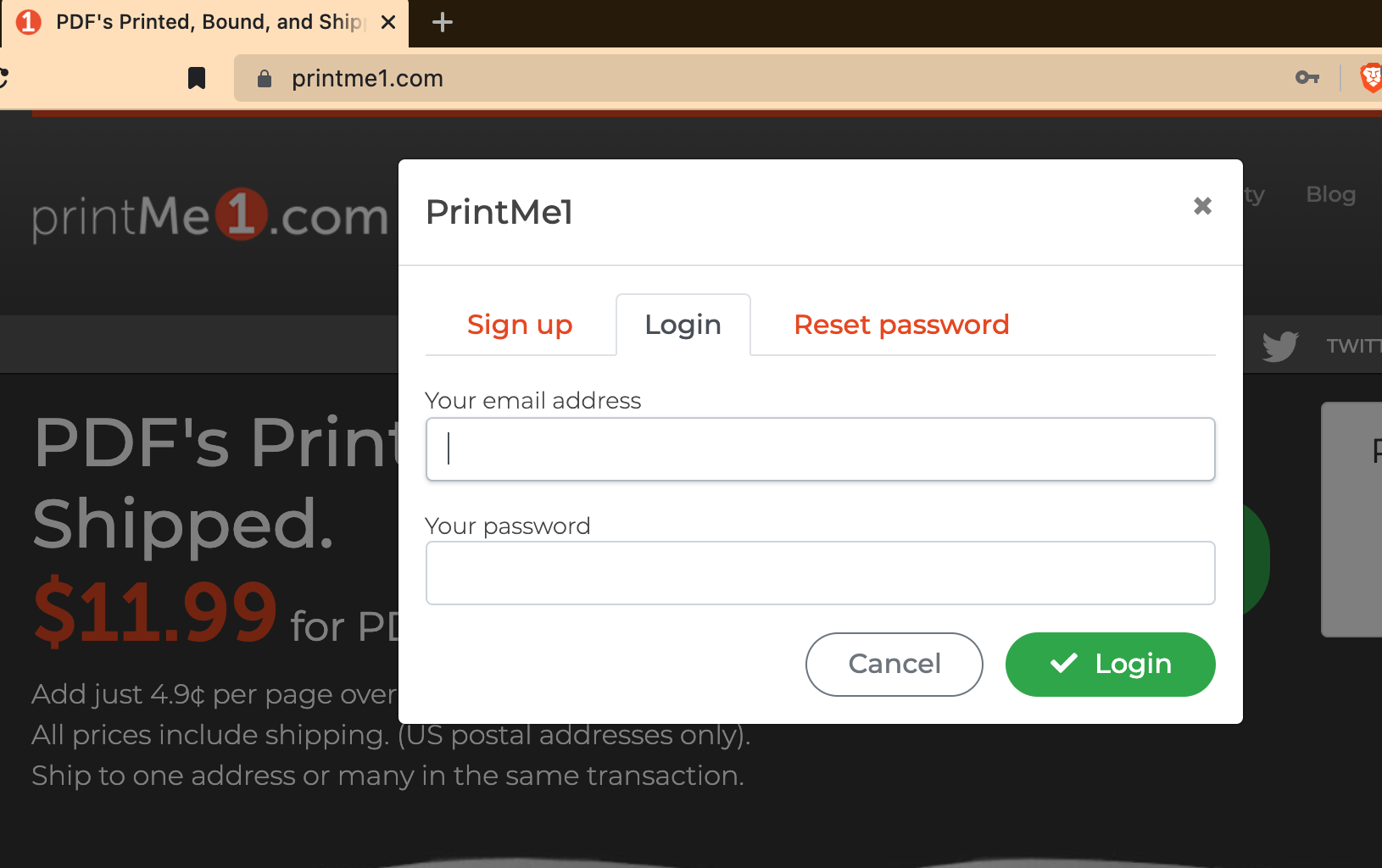Click the printme1.com address bar

(x=763, y=78)
